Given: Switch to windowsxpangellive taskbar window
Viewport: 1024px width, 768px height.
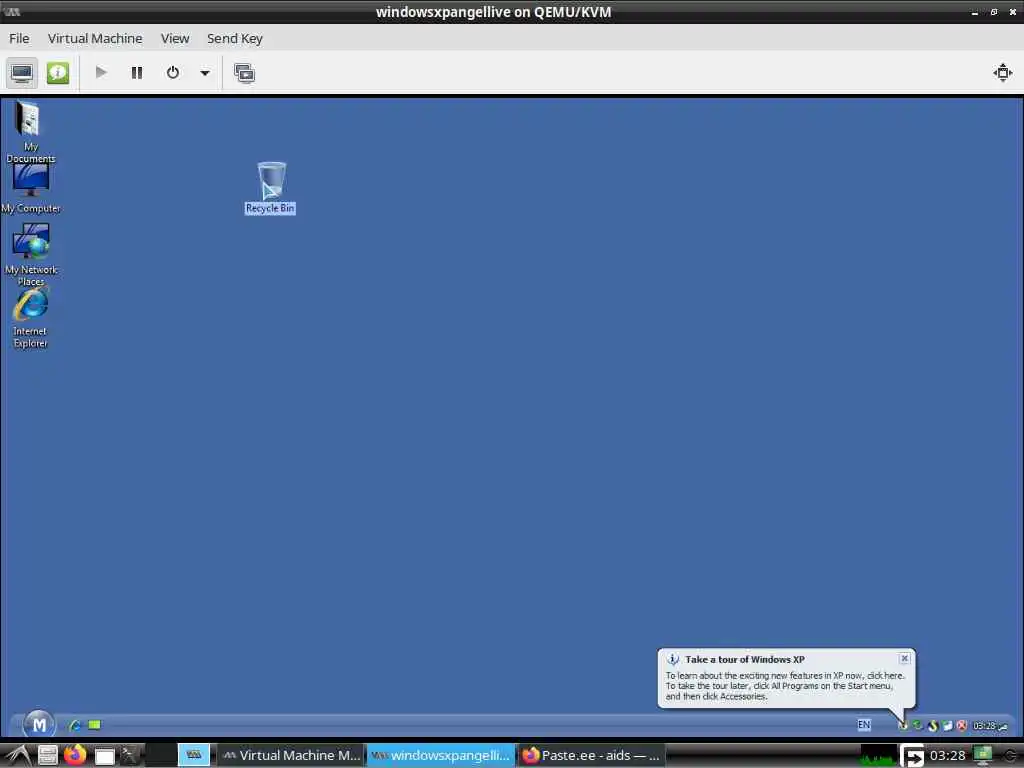Looking at the screenshot, I should coord(441,756).
